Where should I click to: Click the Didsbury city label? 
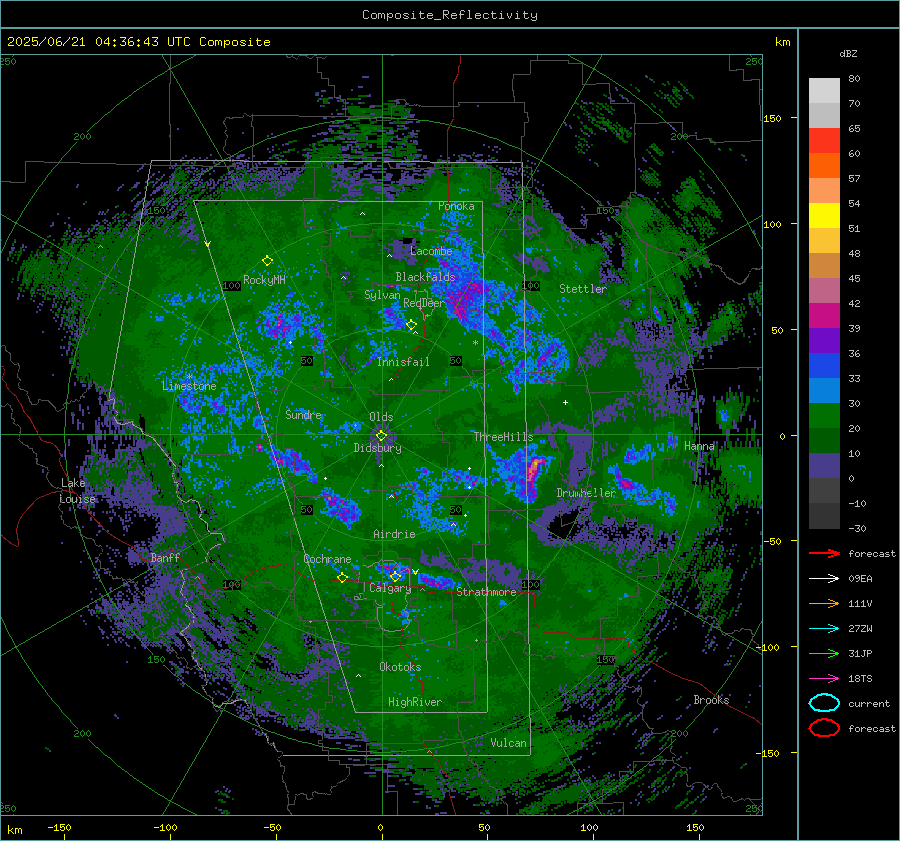(x=377, y=448)
